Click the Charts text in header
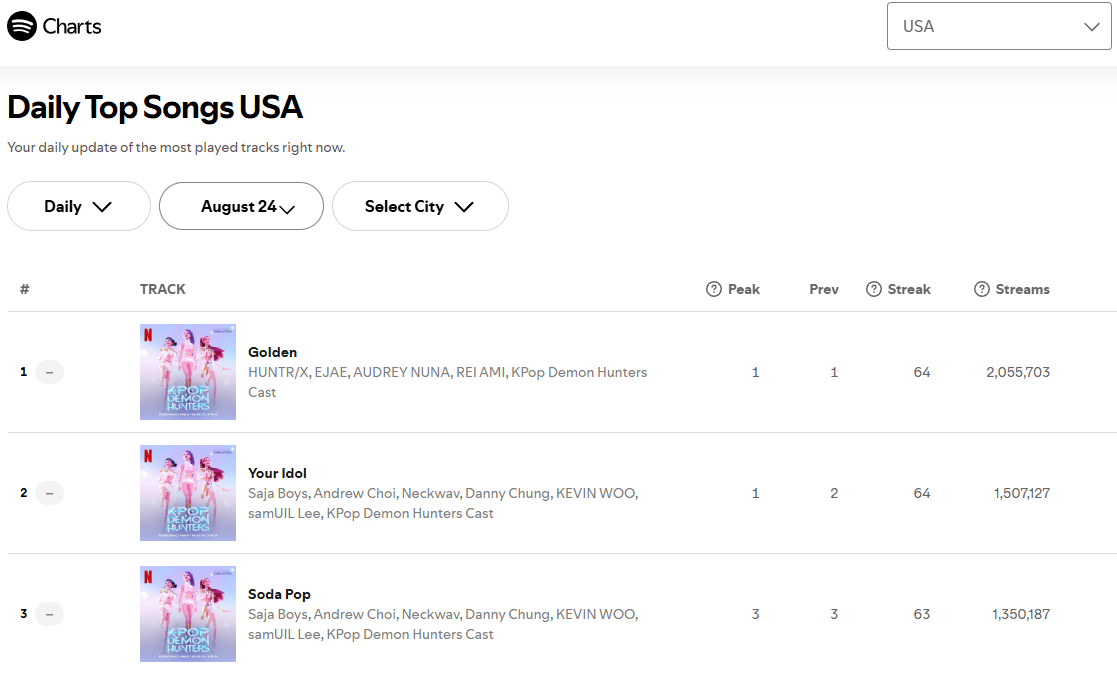 click(x=72, y=26)
